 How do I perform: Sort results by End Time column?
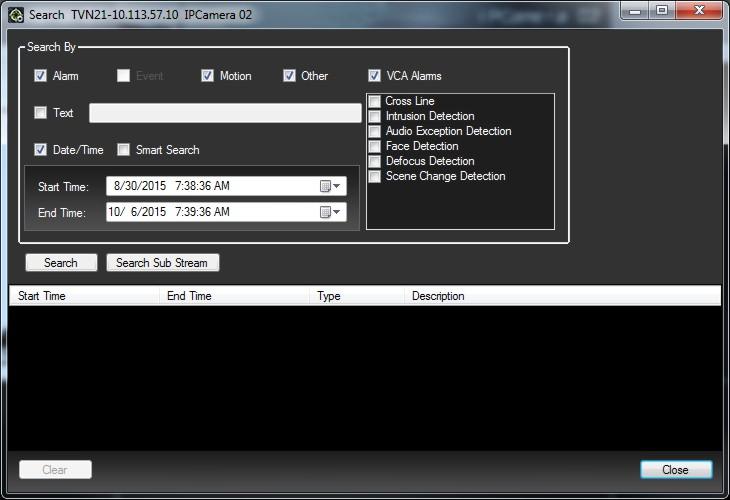pos(235,296)
